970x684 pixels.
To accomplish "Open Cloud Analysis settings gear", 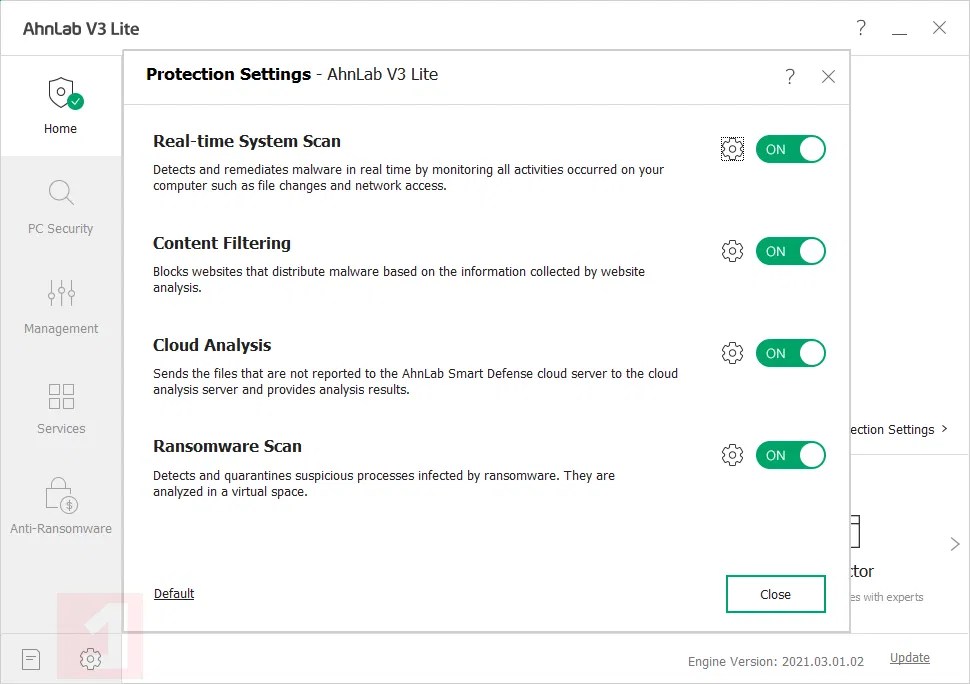I will pos(732,353).
